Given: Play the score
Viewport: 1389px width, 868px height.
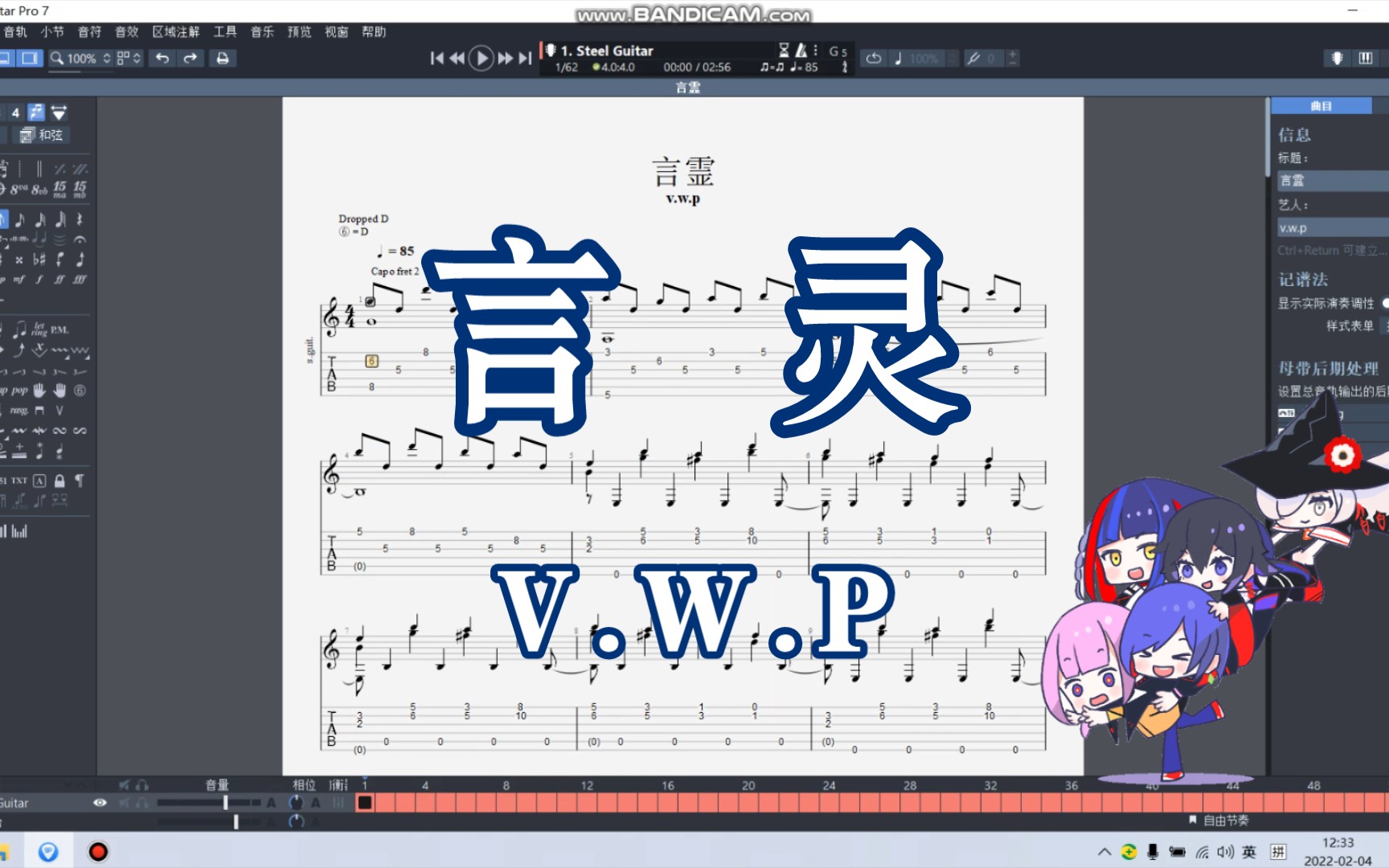Looking at the screenshot, I should [481, 58].
